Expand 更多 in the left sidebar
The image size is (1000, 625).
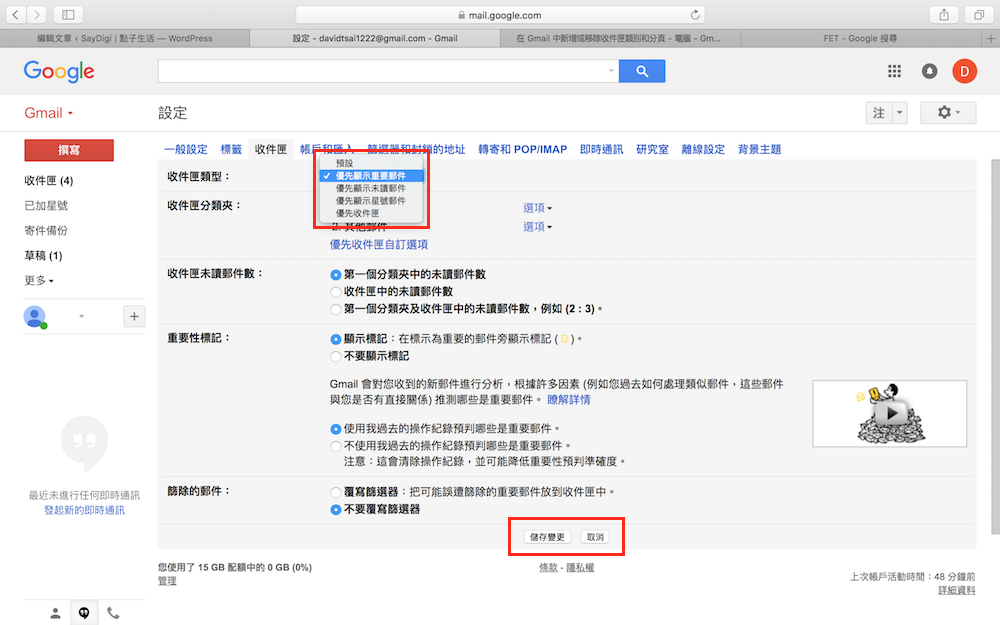point(39,280)
